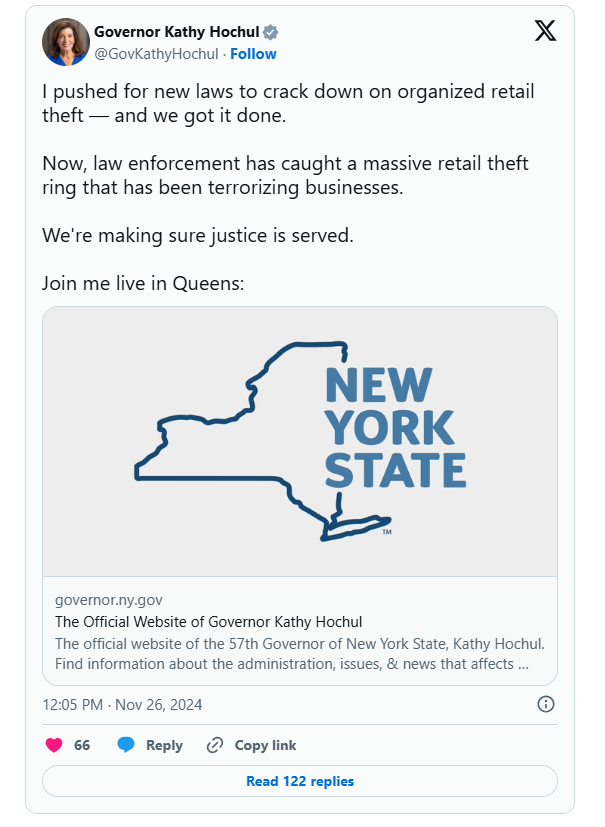The width and height of the screenshot is (605, 827).
Task: Like the tweet with the heart icon
Action: click(54, 745)
